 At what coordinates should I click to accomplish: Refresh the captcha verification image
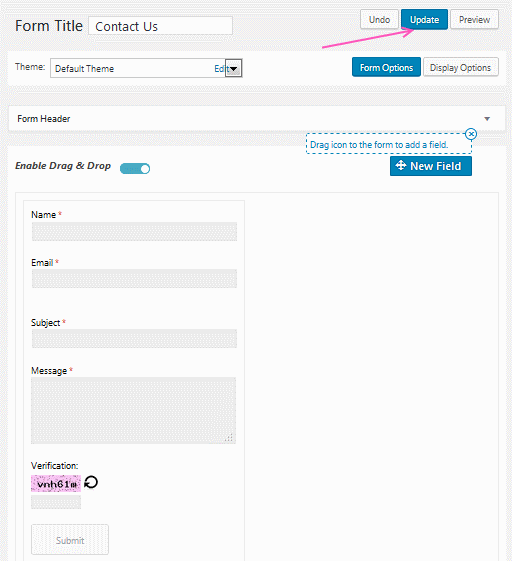point(91,482)
